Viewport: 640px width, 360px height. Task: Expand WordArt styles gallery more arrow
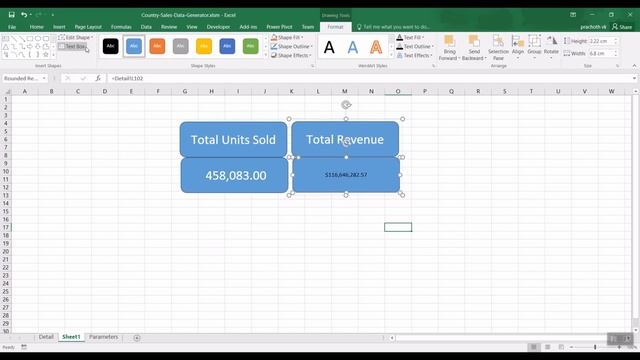coord(391,56)
